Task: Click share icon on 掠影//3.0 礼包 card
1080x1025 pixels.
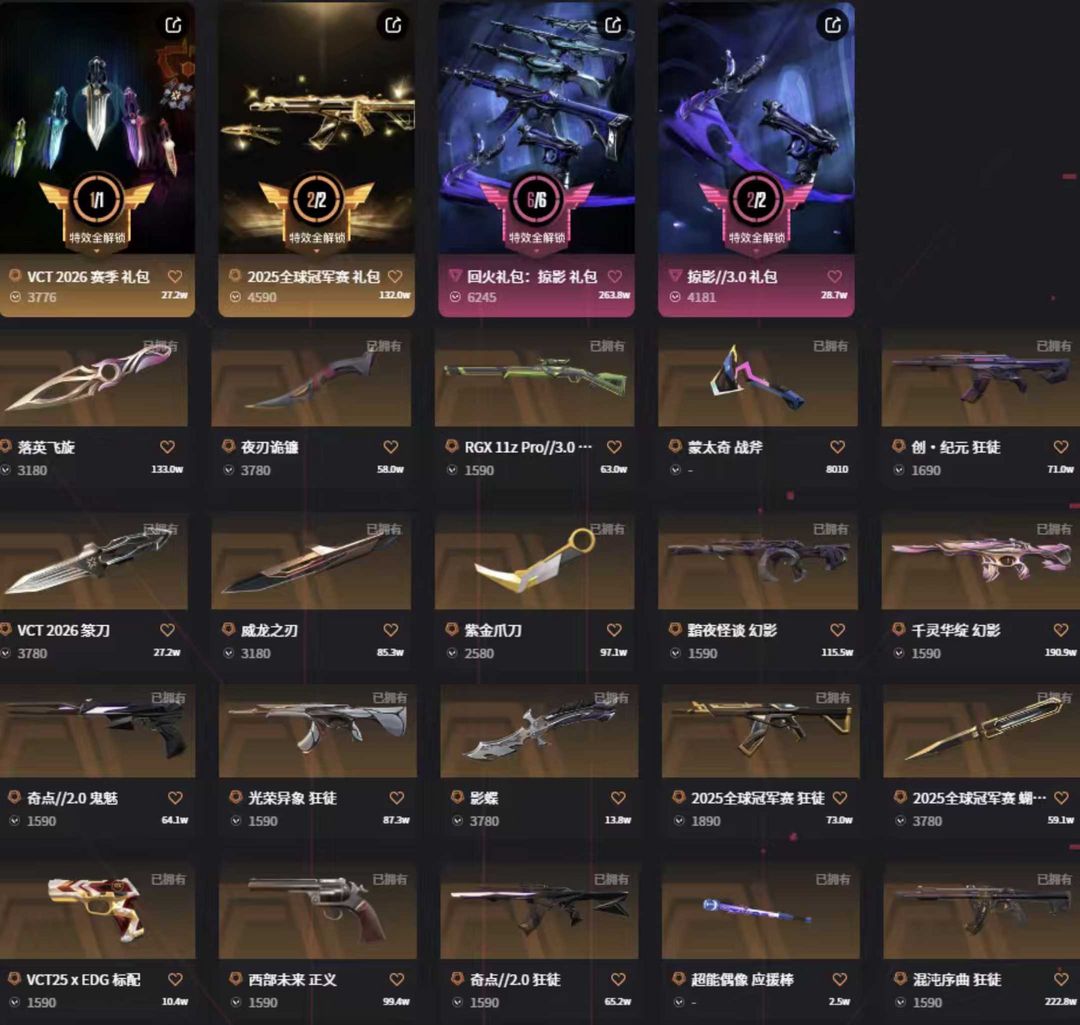Action: click(833, 25)
